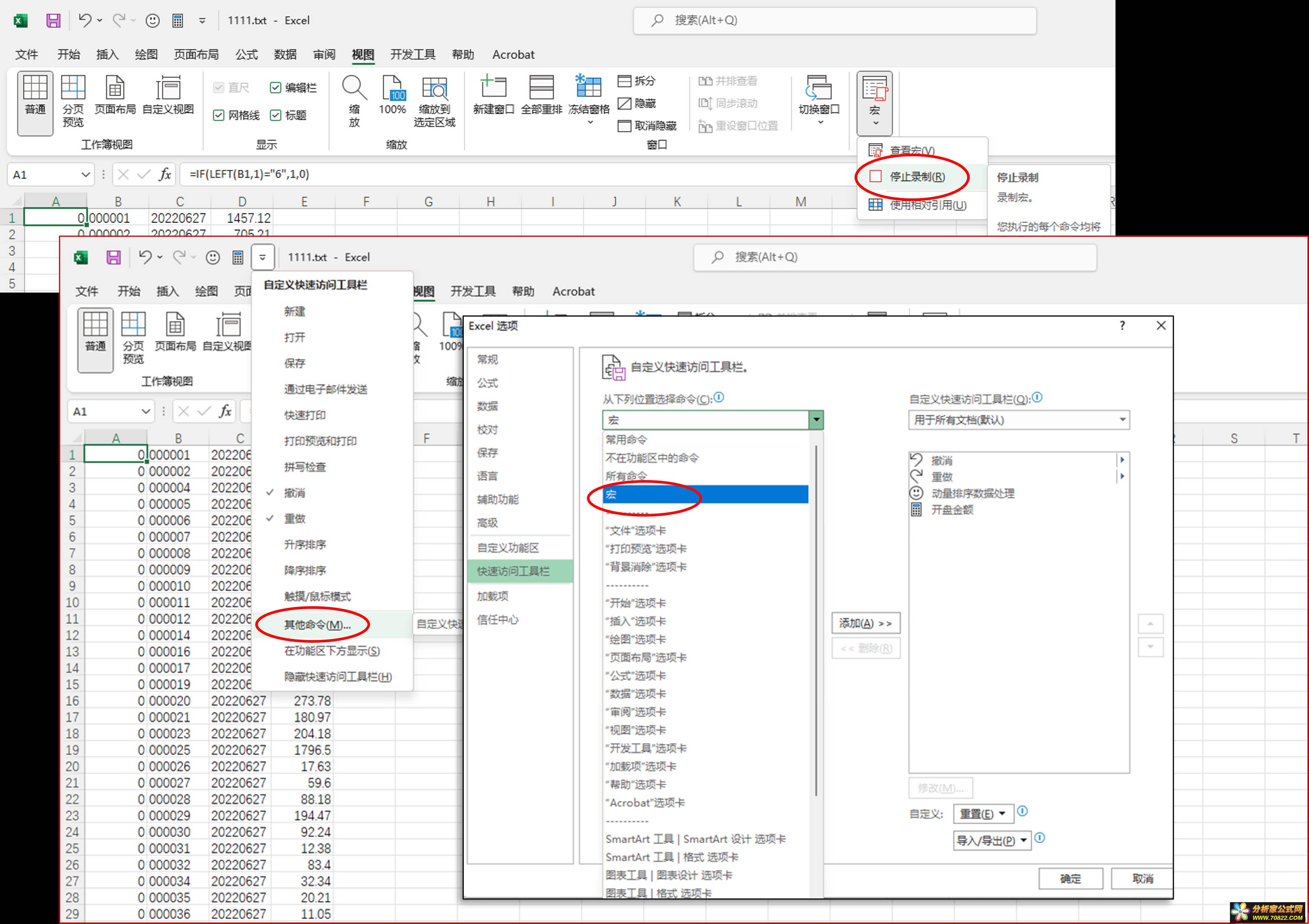Click search box in back Excel window
The height and width of the screenshot is (924, 1309).
point(835,21)
